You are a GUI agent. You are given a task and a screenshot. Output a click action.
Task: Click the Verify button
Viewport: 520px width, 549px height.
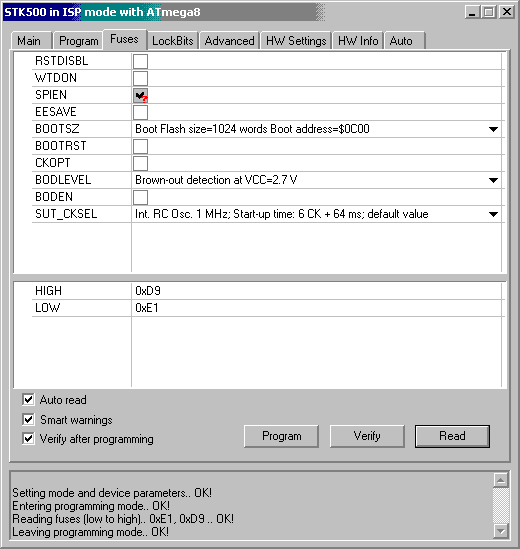tap(367, 436)
